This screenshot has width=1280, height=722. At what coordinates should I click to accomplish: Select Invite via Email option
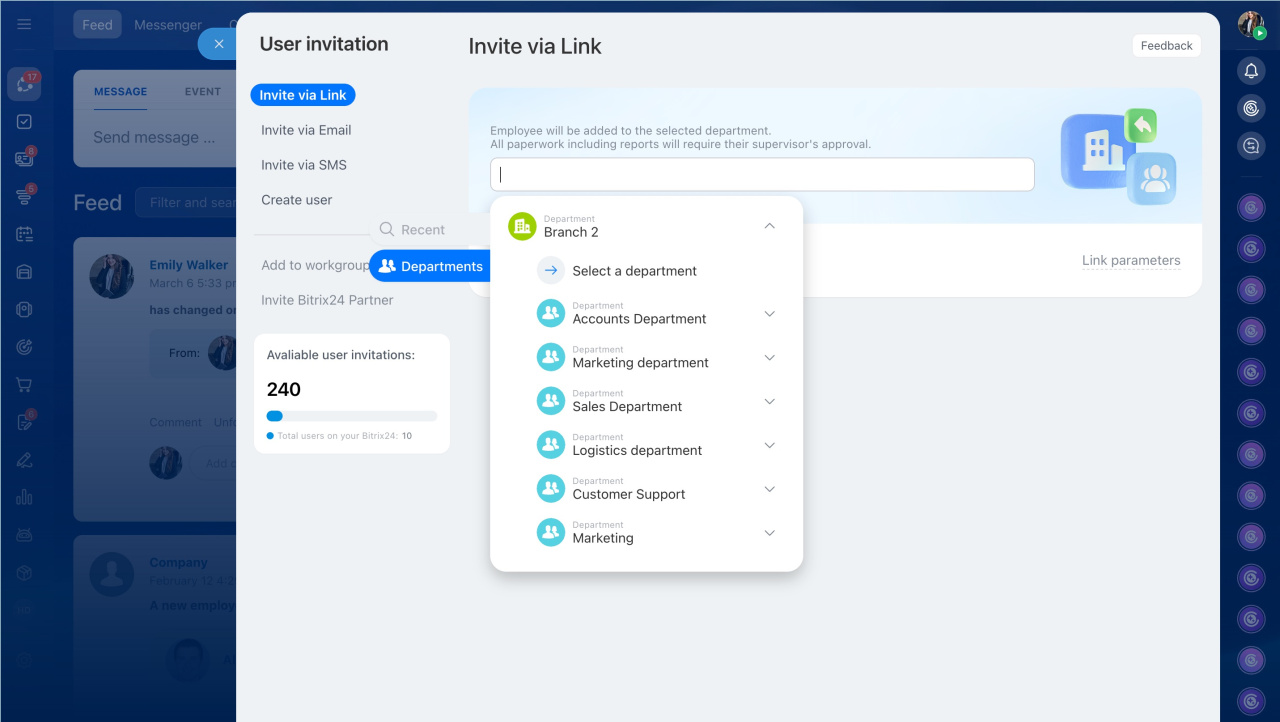tap(306, 130)
